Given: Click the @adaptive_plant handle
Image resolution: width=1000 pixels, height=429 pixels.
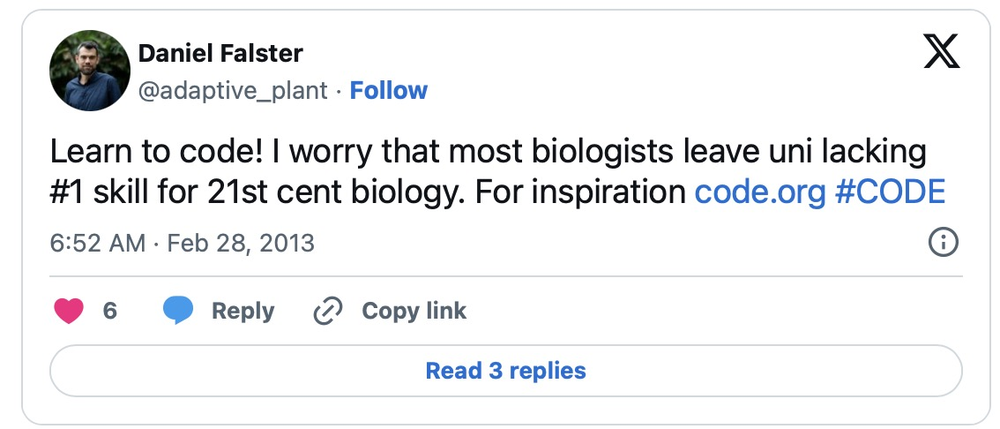Looking at the screenshot, I should click(232, 90).
